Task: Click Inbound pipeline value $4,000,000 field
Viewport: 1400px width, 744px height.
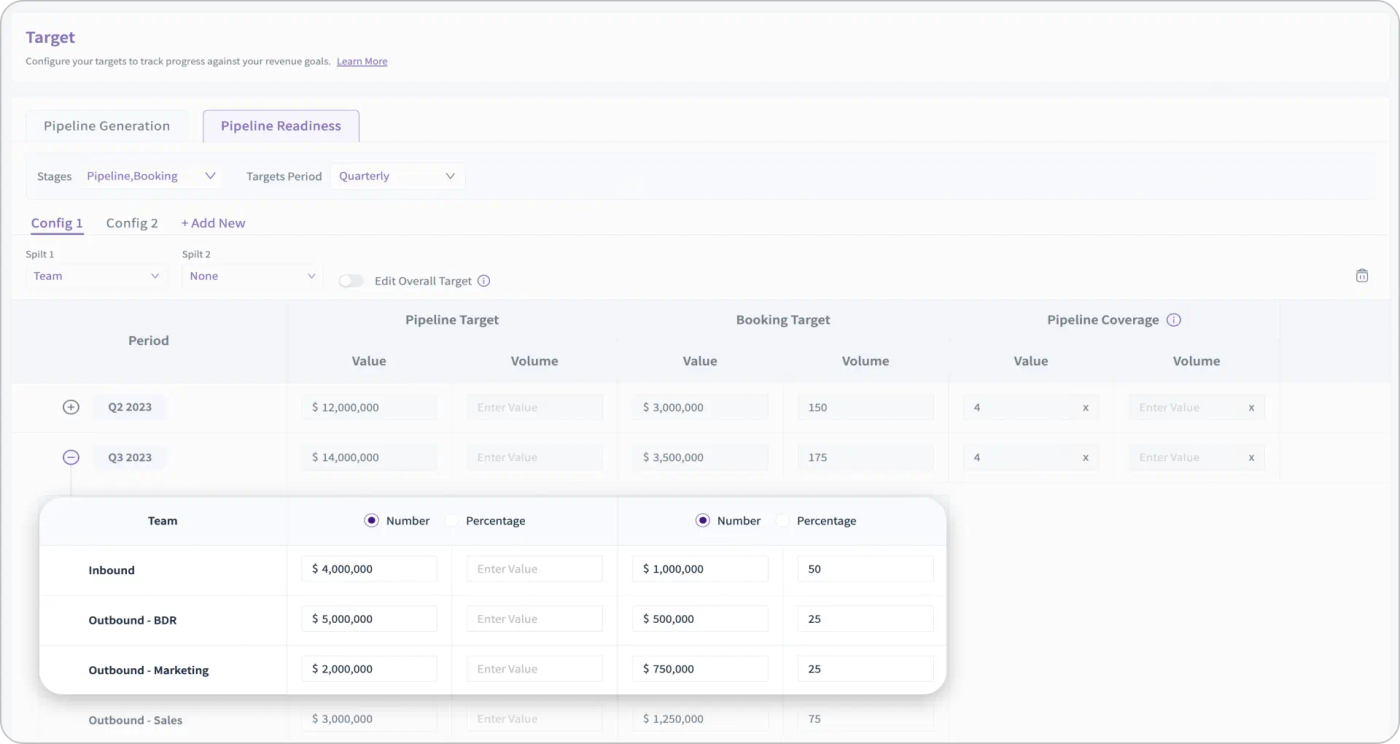Action: coord(369,569)
